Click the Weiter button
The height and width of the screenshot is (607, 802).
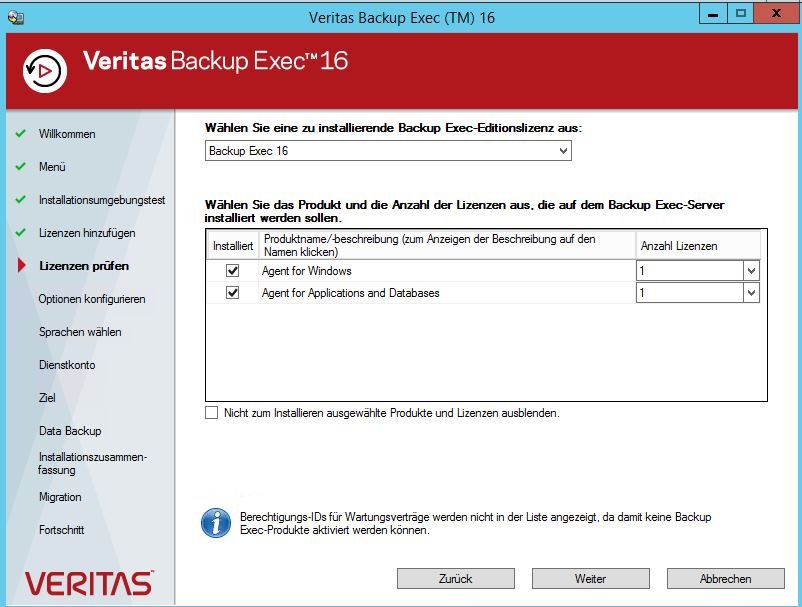[591, 579]
